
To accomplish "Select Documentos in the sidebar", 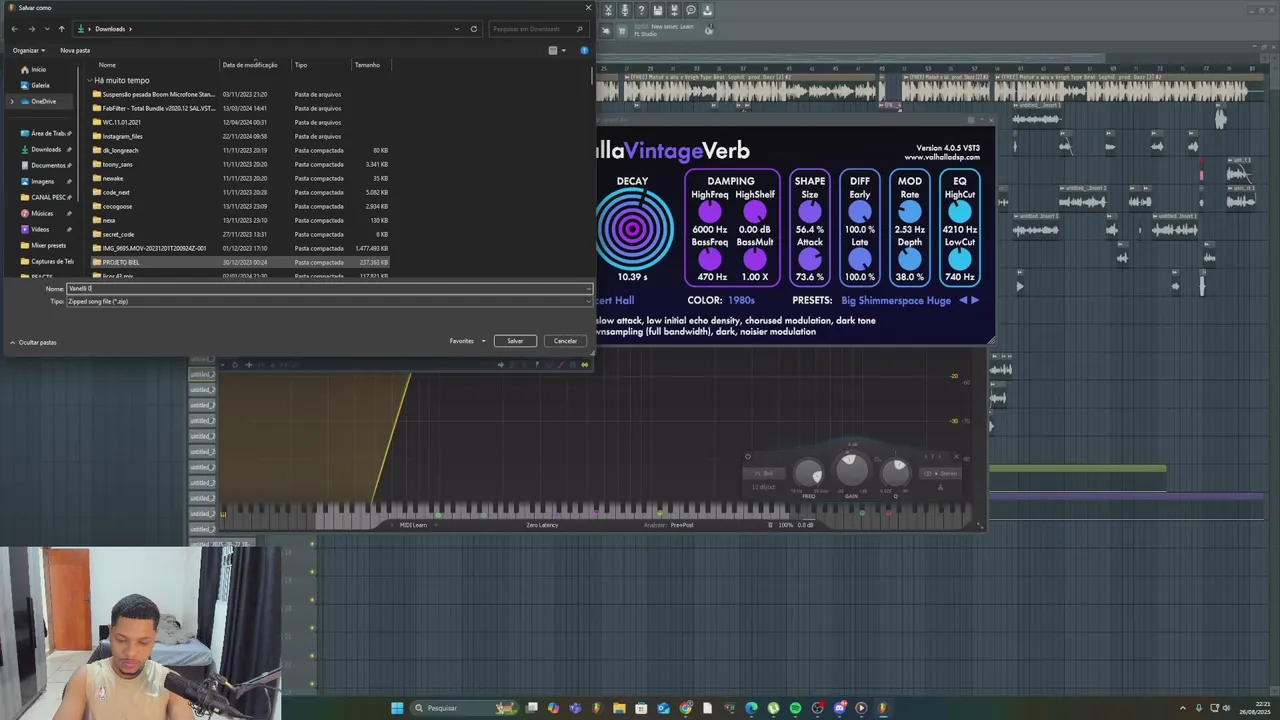I will [48, 165].
